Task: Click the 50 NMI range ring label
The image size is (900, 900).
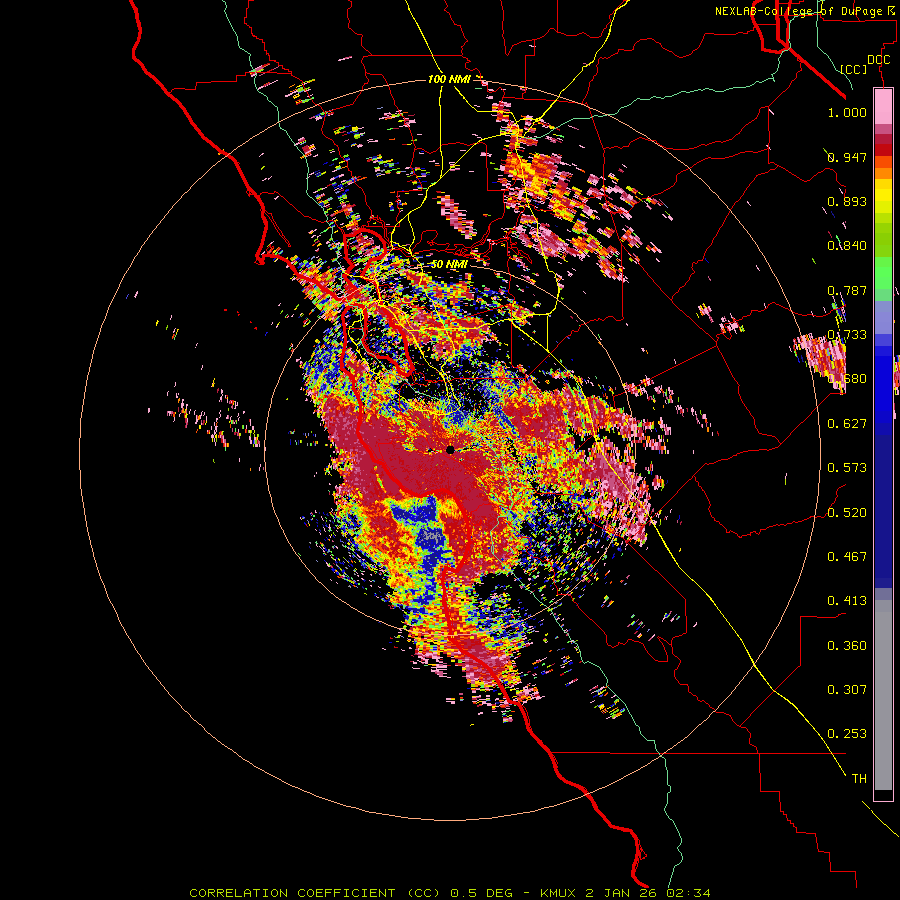Action: [x=449, y=264]
